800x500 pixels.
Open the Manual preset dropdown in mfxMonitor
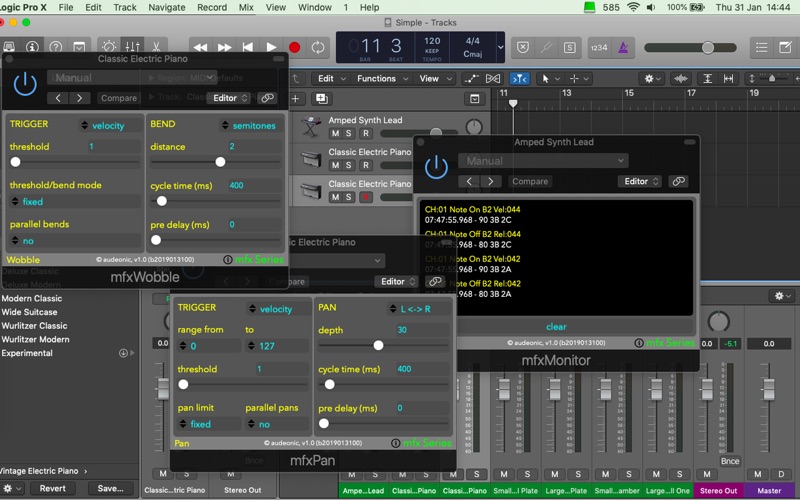(543, 161)
